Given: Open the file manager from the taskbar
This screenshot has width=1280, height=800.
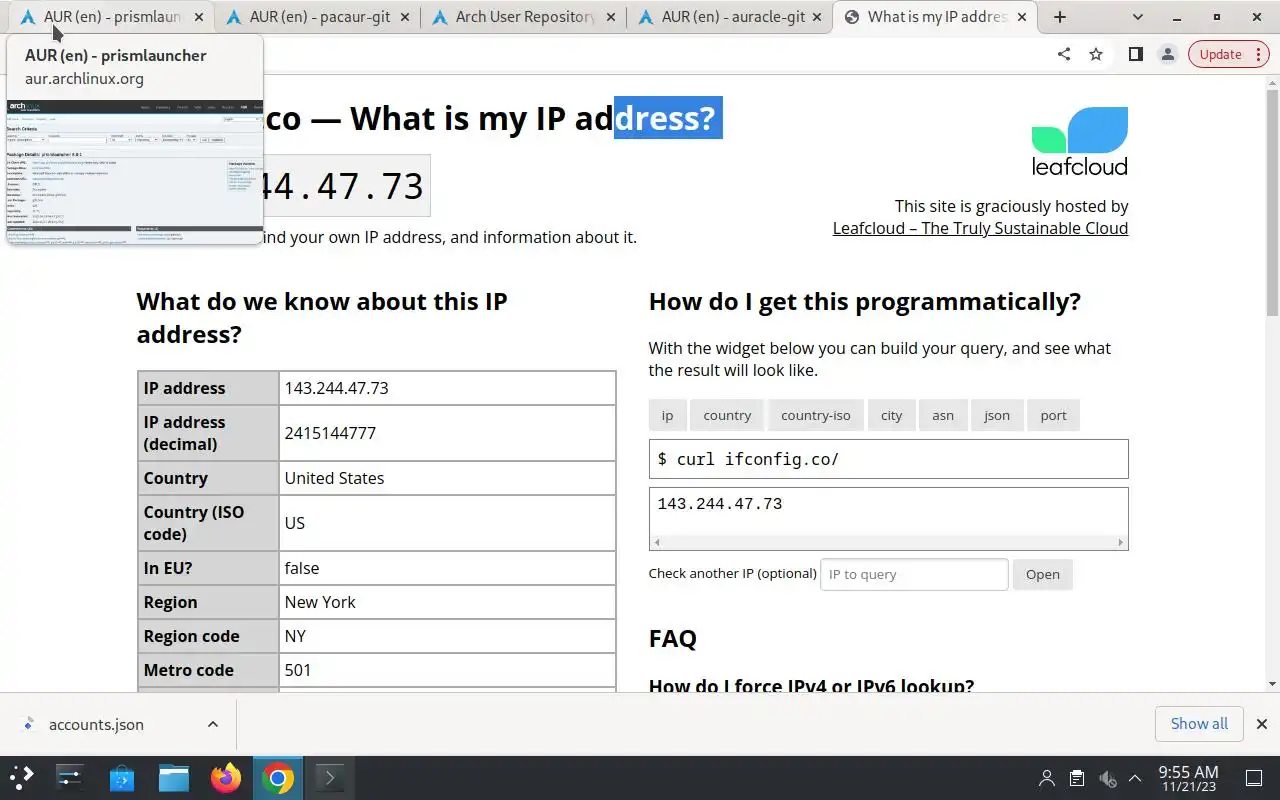Looking at the screenshot, I should pyautogui.click(x=174, y=778).
